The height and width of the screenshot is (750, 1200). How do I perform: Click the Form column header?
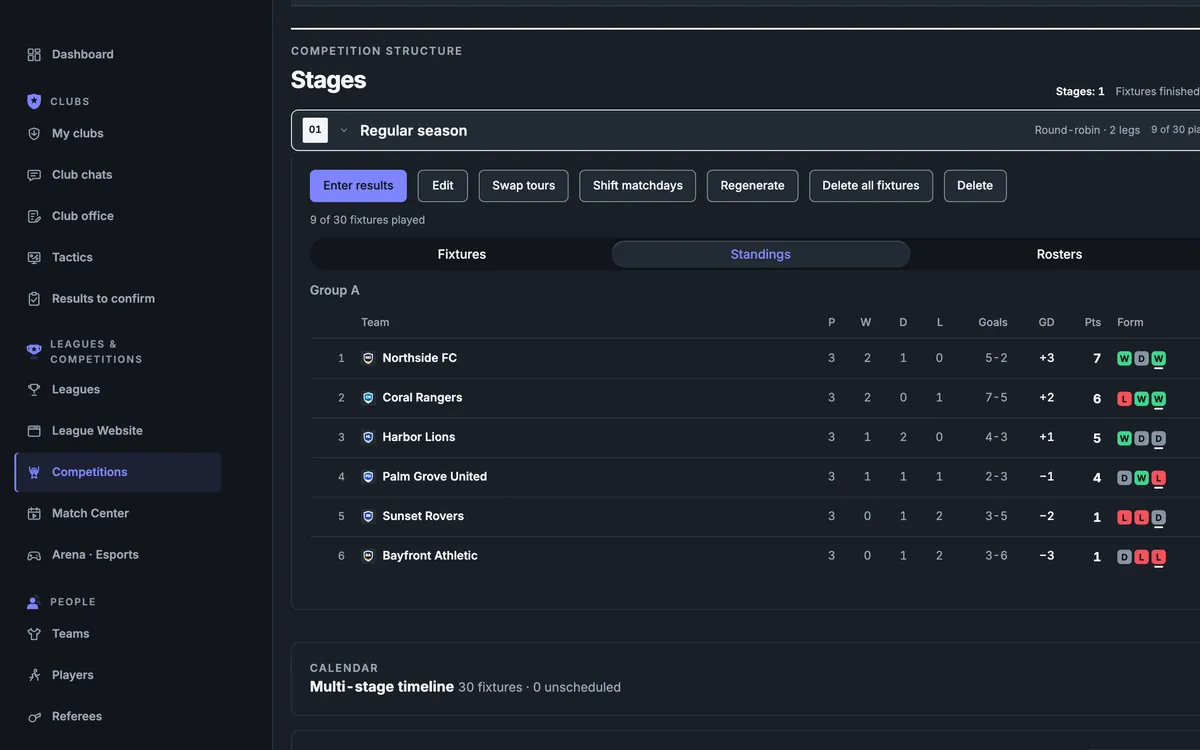click(x=1130, y=322)
